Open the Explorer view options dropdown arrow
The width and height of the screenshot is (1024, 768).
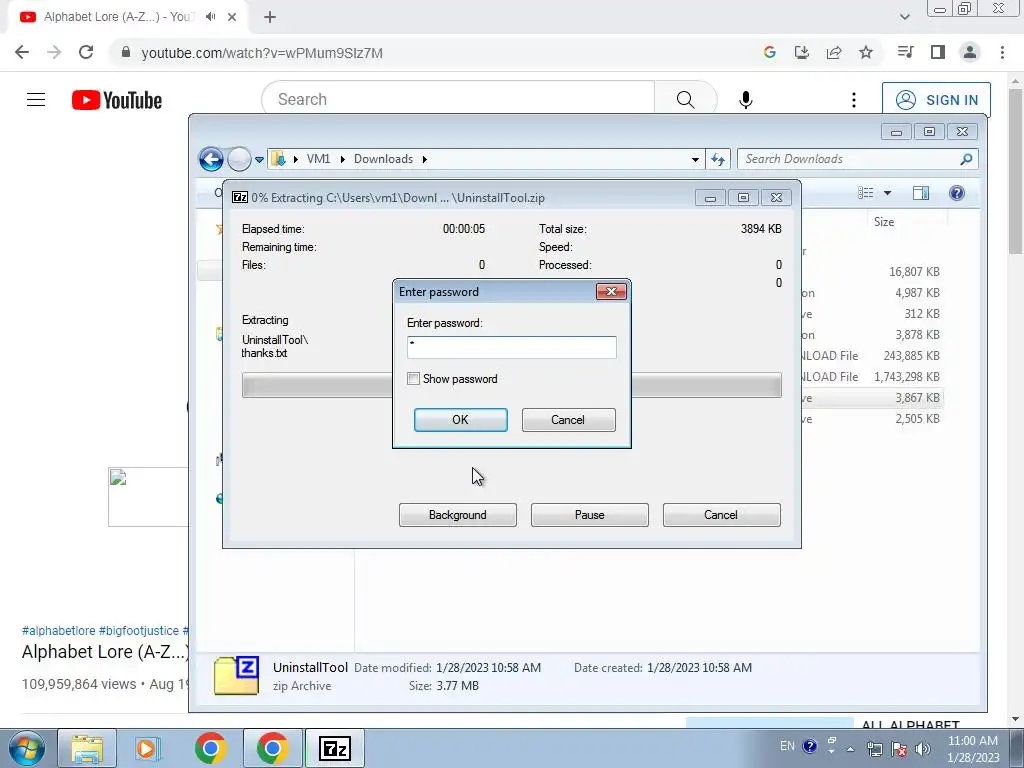coord(887,193)
